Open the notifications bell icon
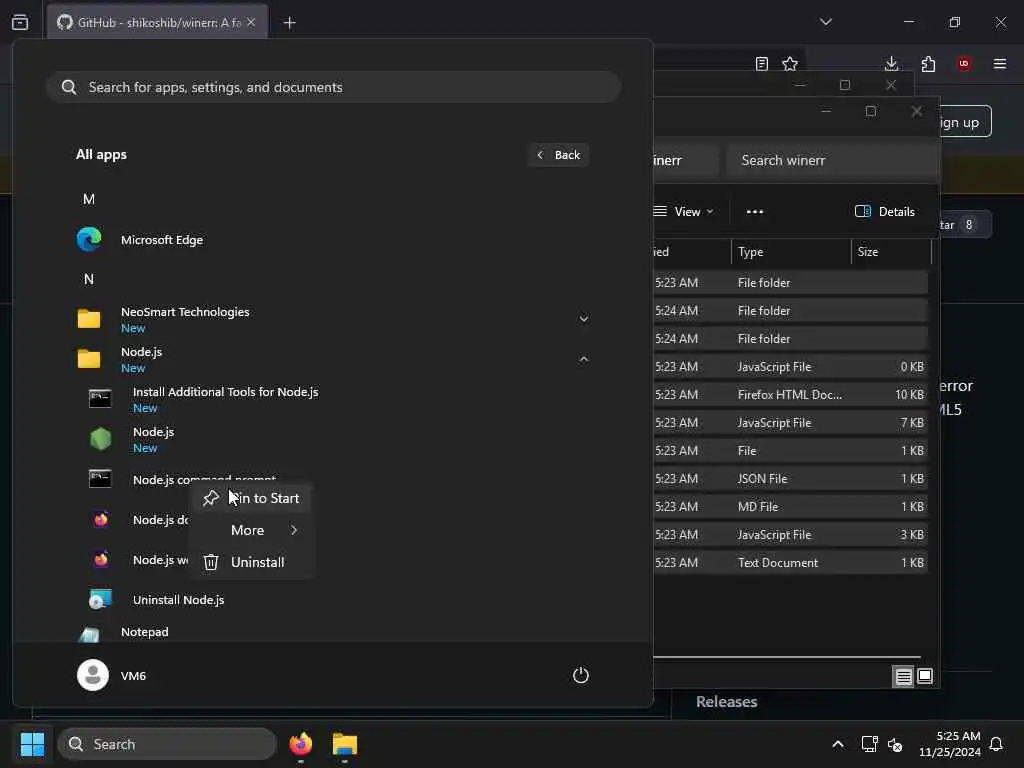 coord(997,744)
